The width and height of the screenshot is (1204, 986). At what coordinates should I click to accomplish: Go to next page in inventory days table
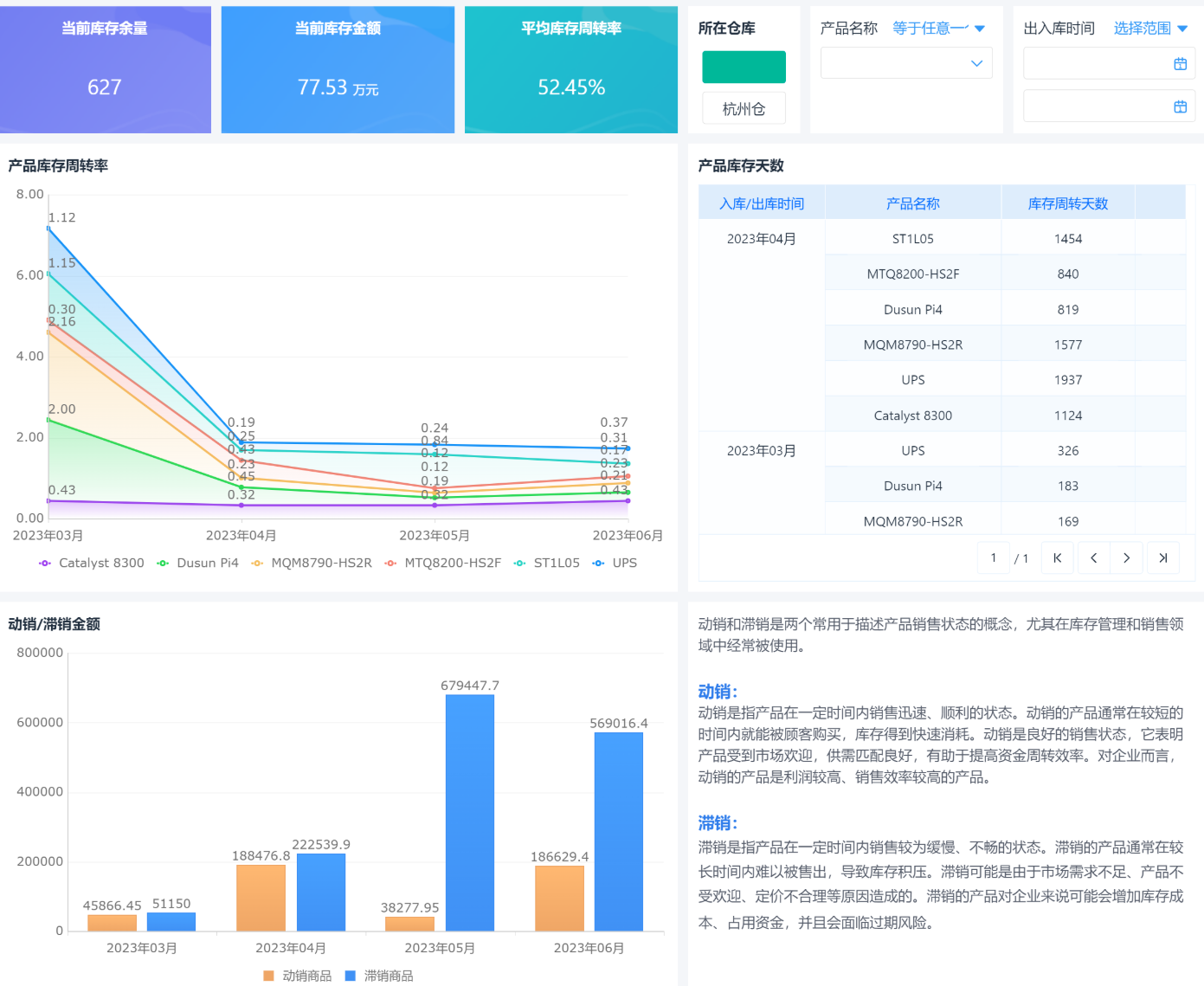point(1127,557)
